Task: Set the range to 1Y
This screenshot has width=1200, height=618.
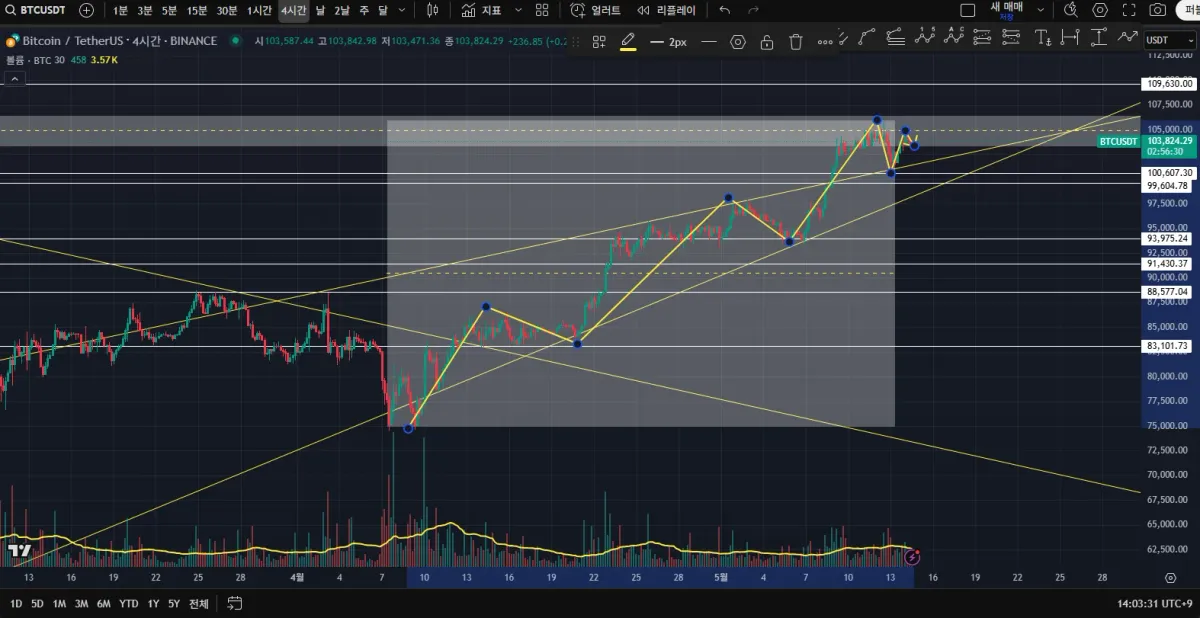Action: tap(153, 603)
